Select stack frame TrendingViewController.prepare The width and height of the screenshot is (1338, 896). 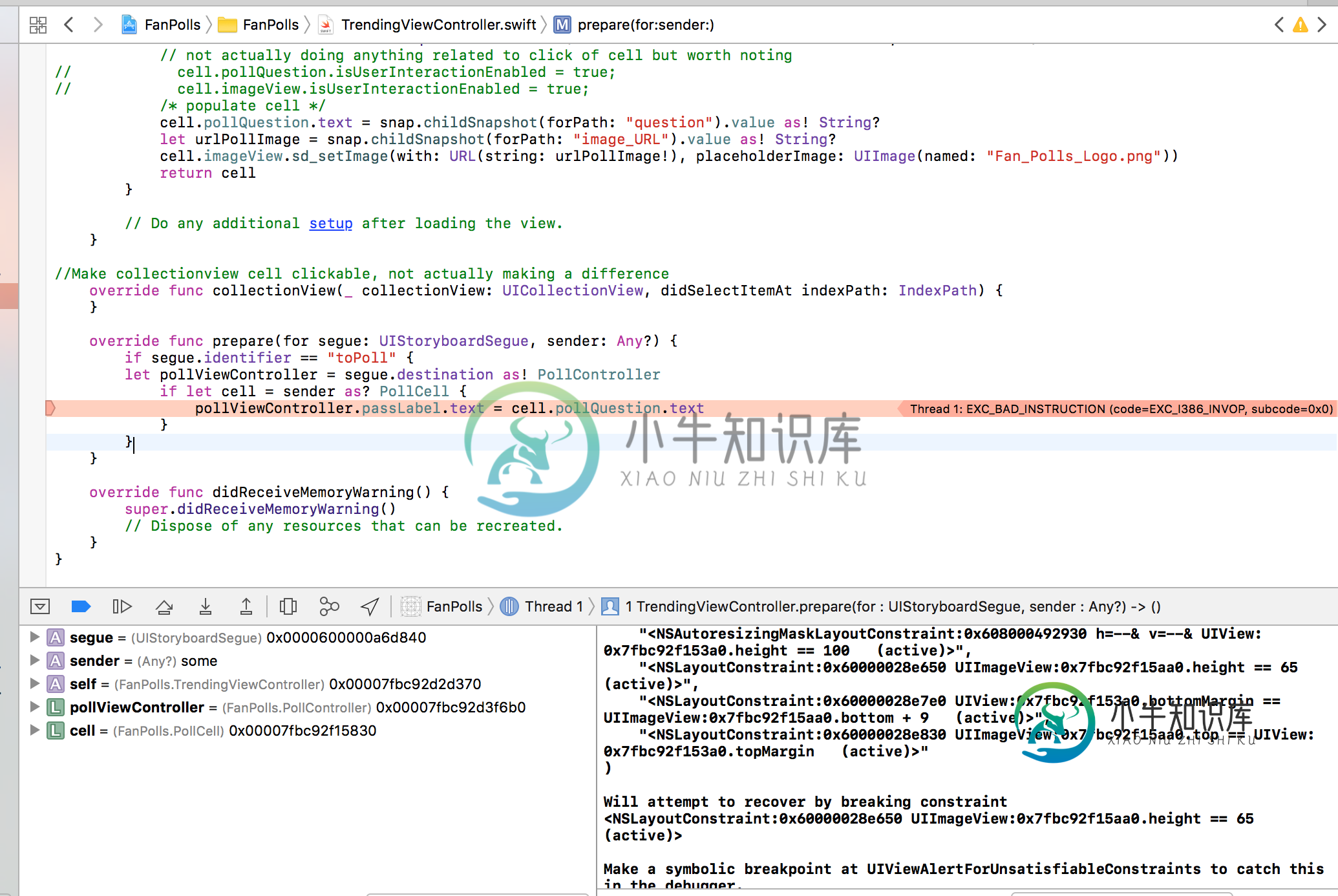click(882, 606)
